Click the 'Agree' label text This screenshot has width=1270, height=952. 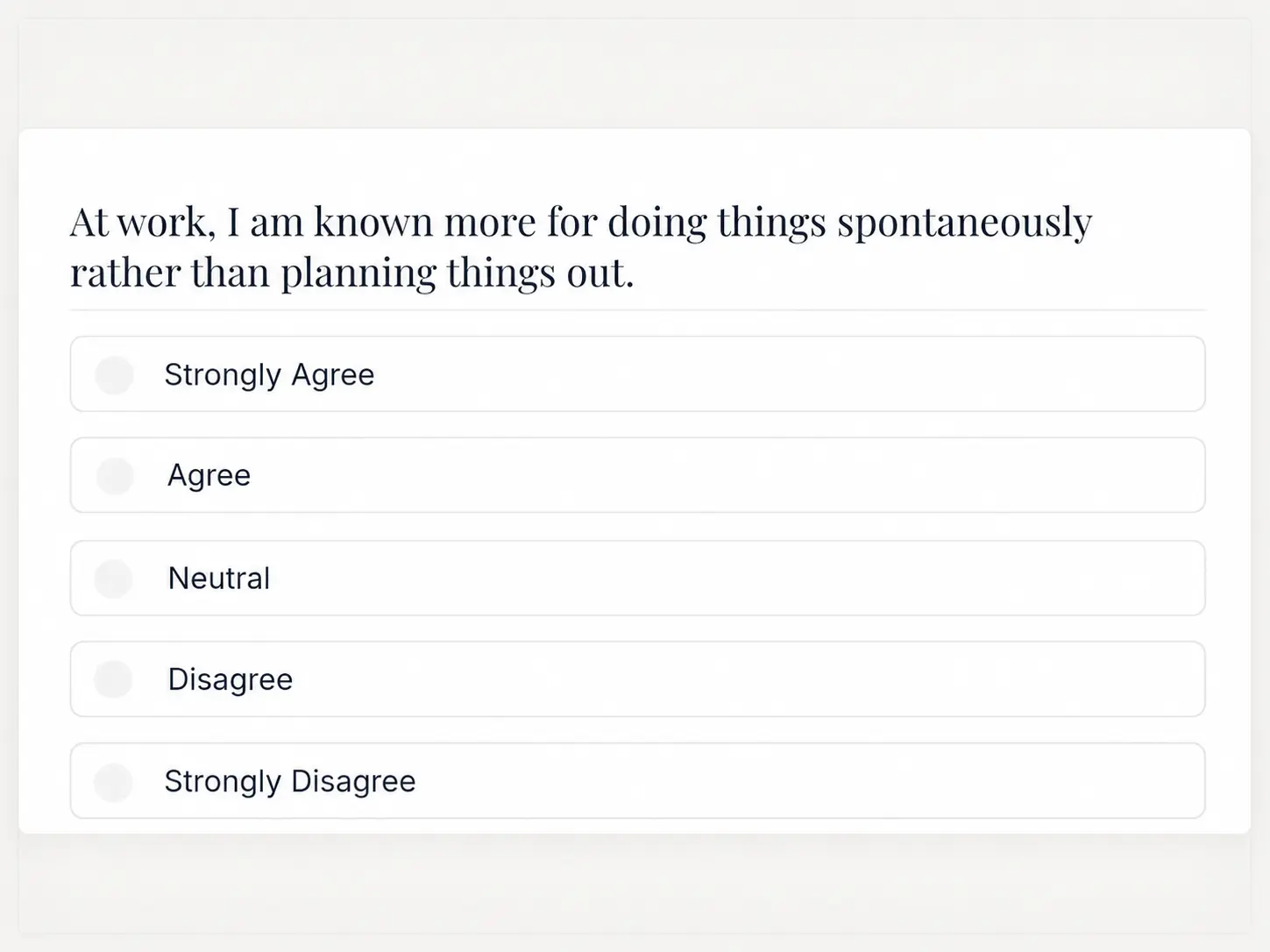pyautogui.click(x=209, y=476)
